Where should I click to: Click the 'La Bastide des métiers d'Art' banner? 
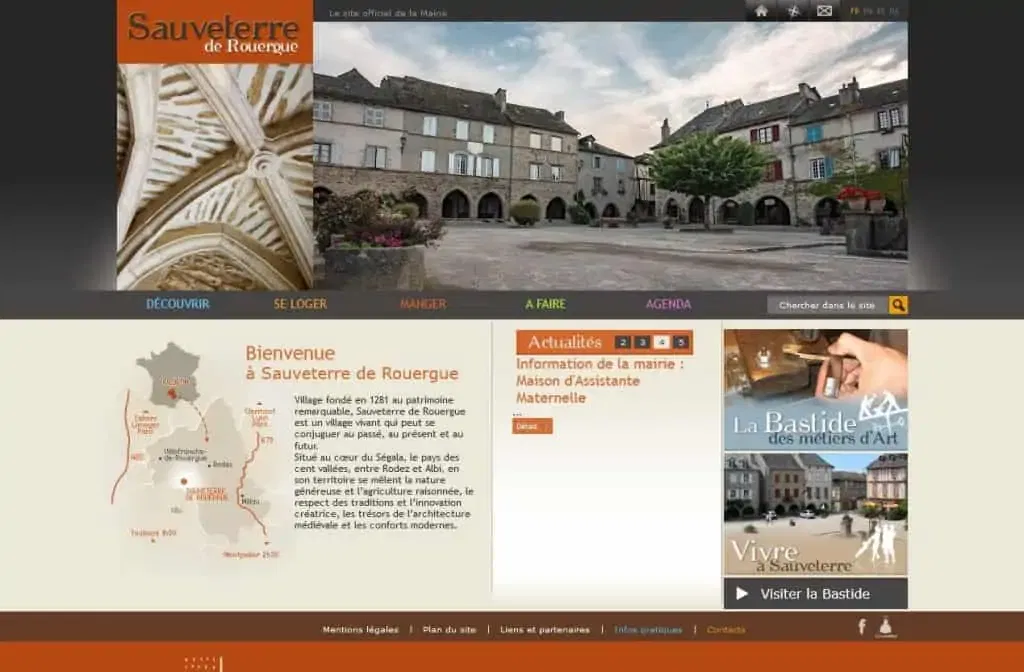pyautogui.click(x=816, y=385)
